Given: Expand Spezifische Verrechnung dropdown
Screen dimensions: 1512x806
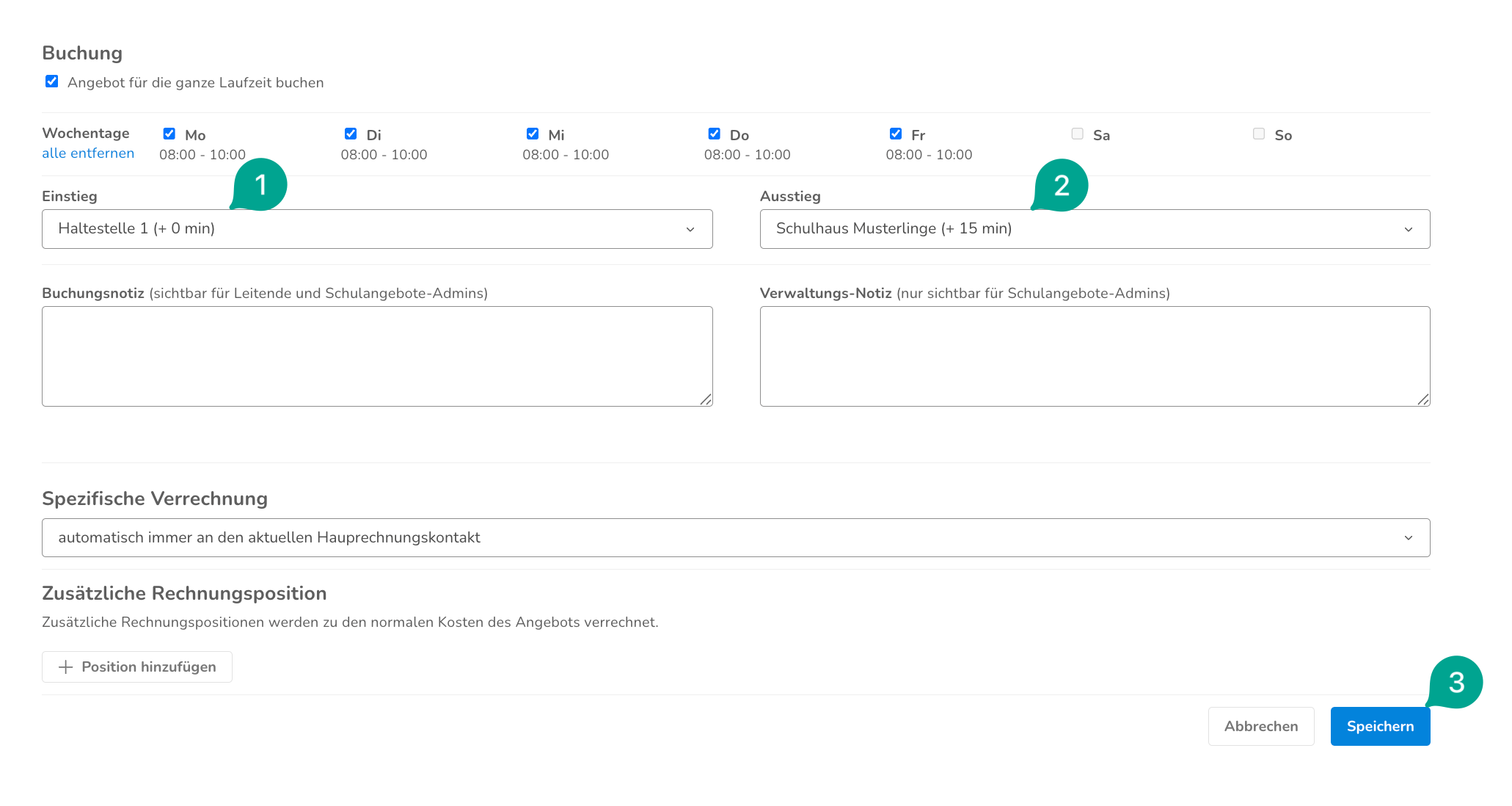Looking at the screenshot, I should pos(735,537).
